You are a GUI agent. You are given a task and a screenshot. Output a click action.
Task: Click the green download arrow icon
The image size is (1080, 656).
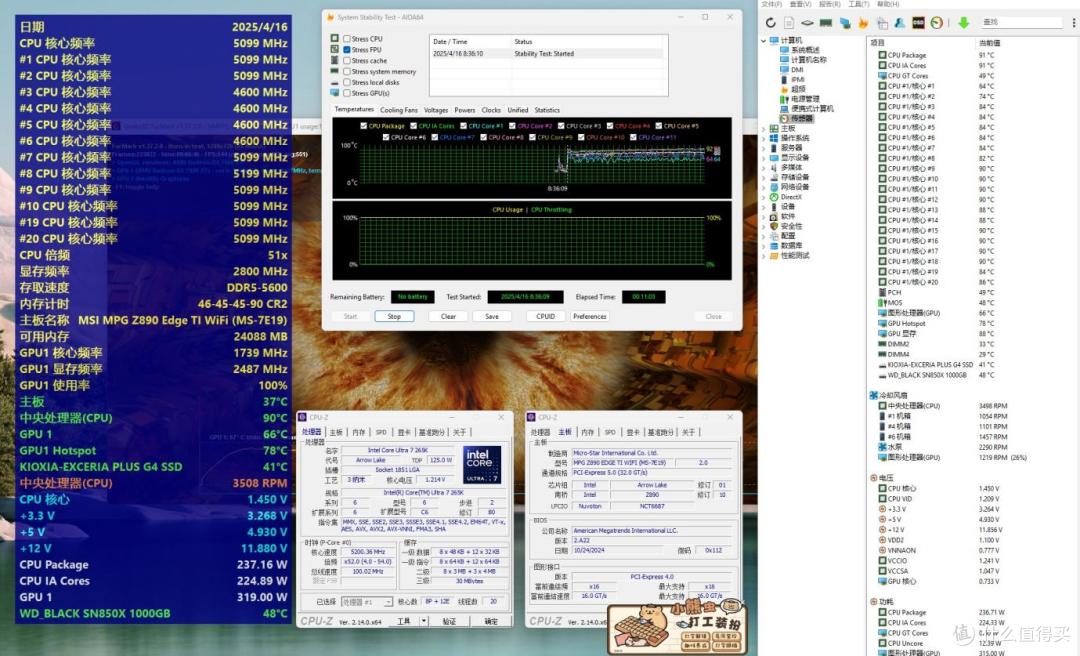964,23
